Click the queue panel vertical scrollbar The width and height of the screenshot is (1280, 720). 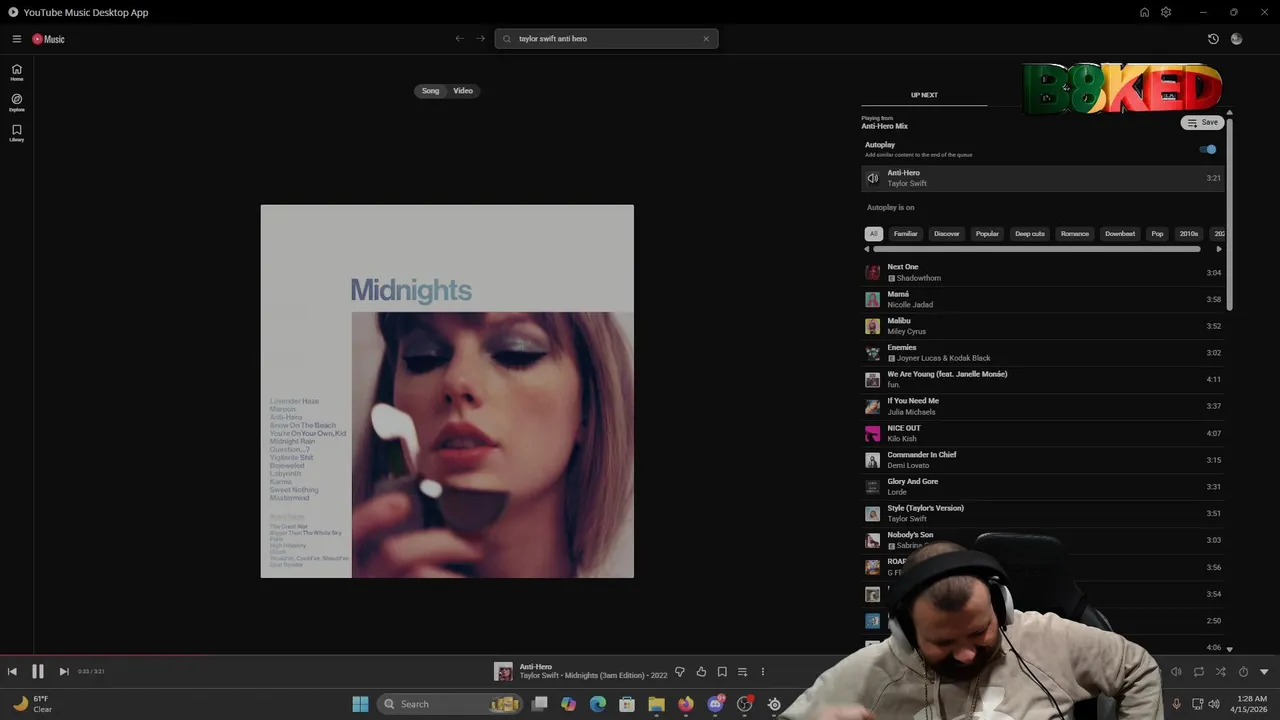click(x=1229, y=214)
